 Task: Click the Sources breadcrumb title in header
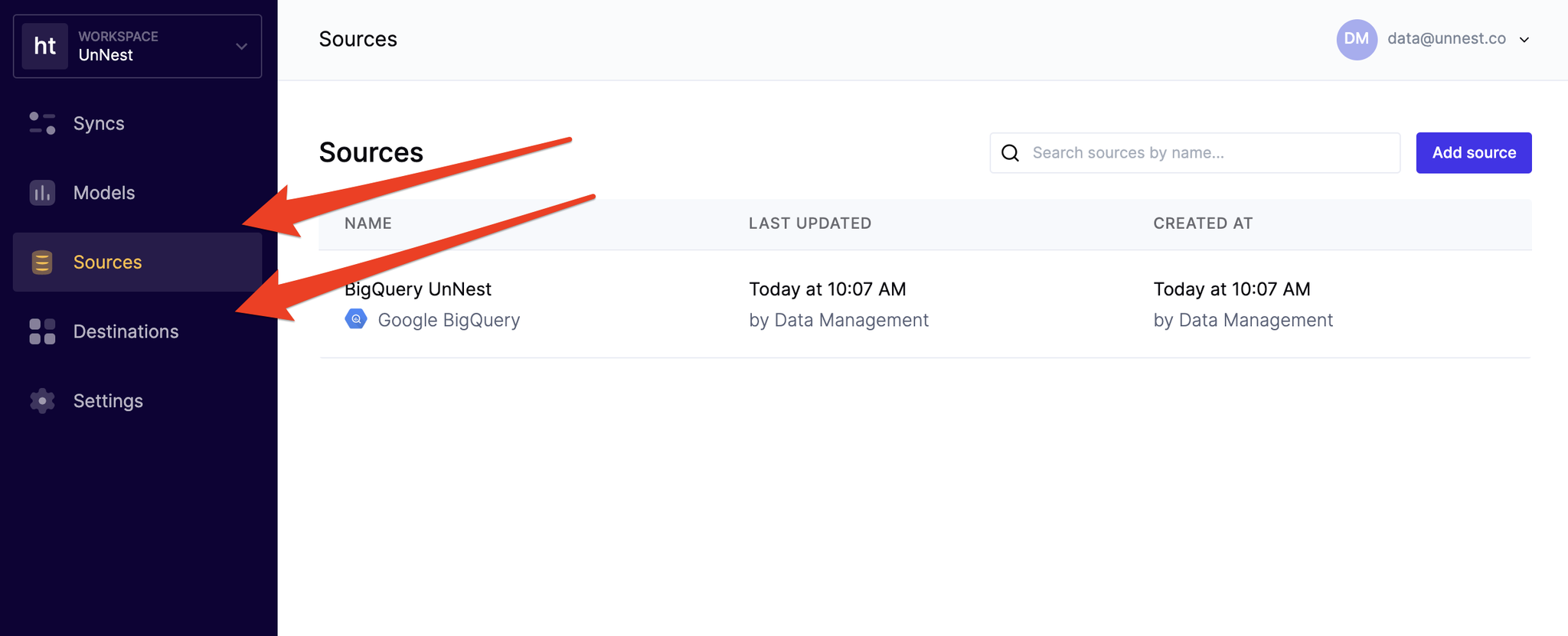[358, 39]
